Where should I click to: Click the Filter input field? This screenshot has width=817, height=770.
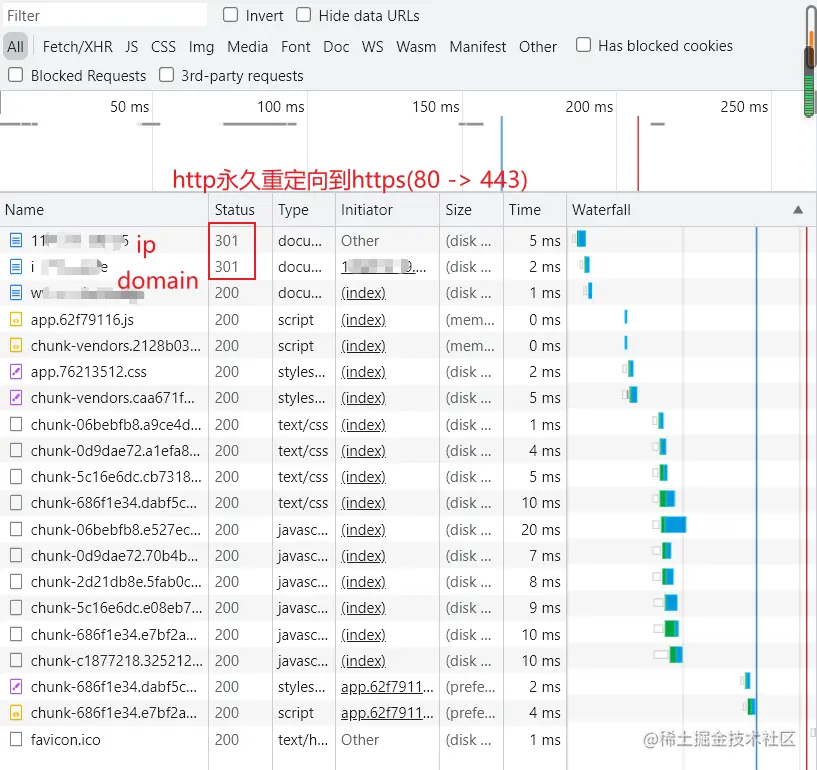(104, 16)
